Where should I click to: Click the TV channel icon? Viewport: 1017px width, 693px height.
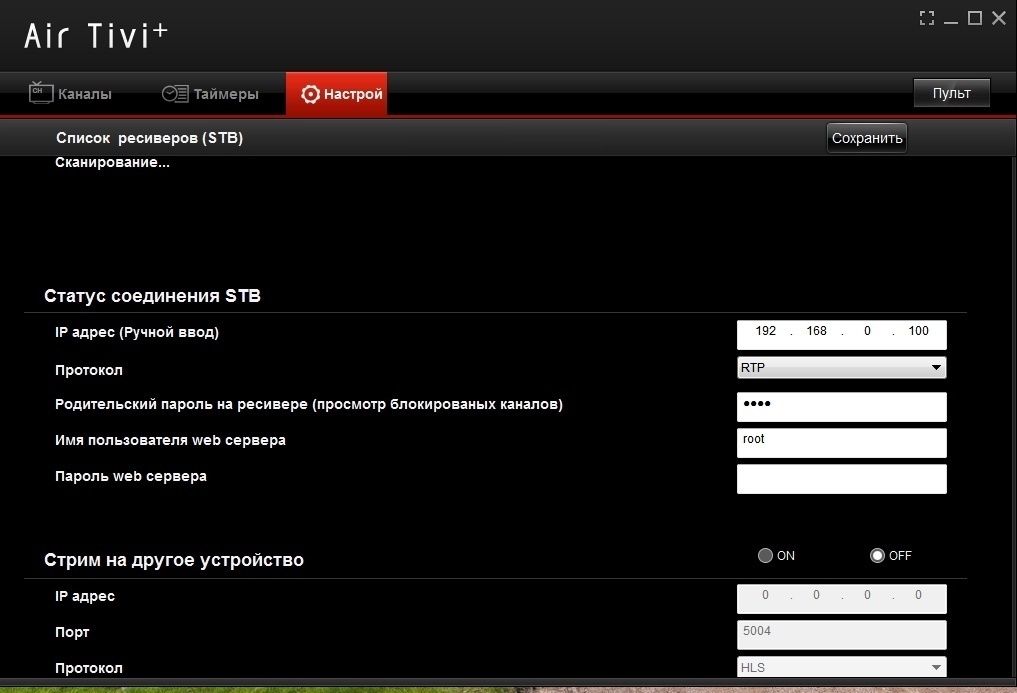pos(41,93)
